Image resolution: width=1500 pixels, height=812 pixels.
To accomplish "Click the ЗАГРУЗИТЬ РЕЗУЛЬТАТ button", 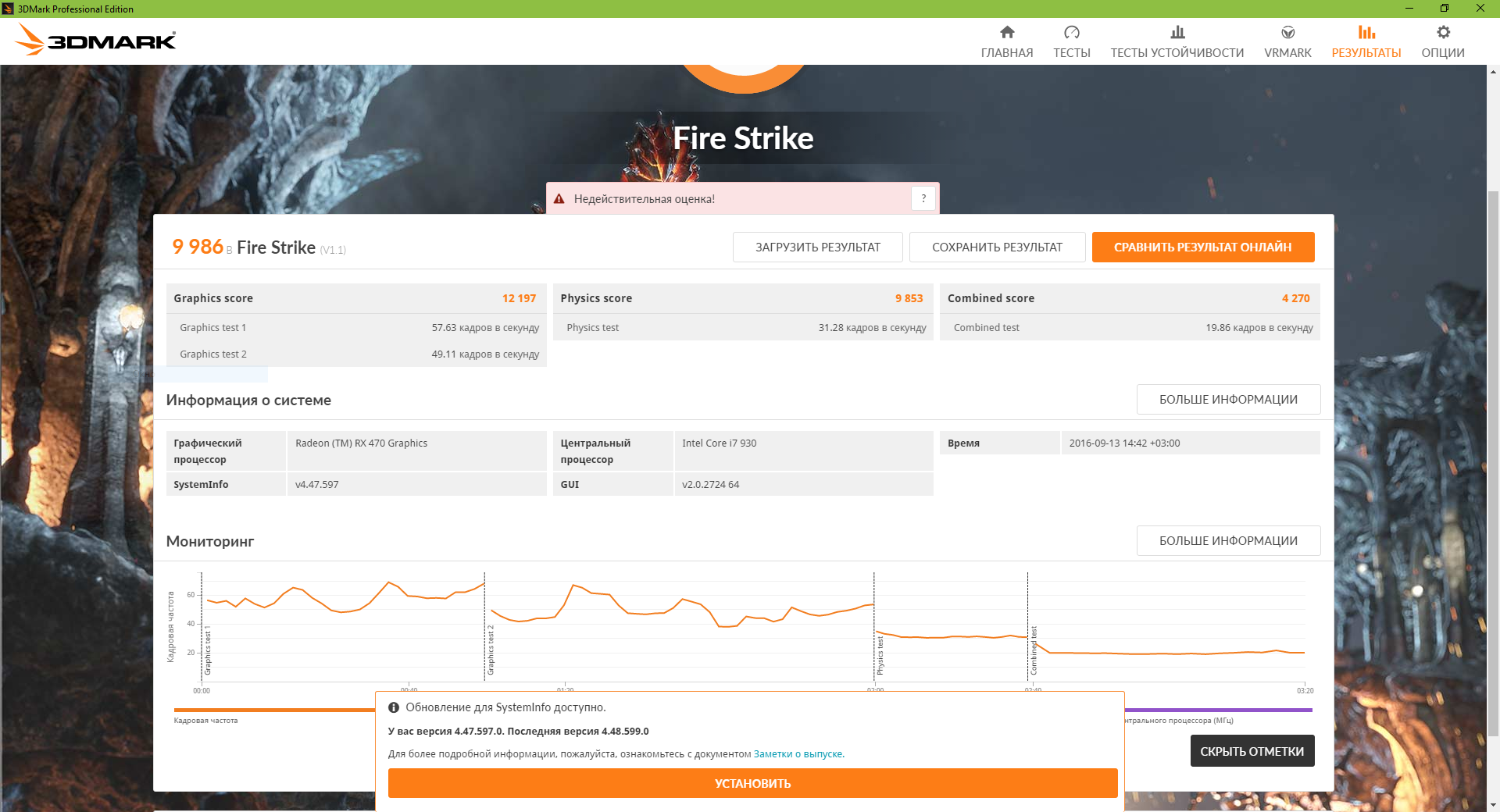I will pos(818,248).
